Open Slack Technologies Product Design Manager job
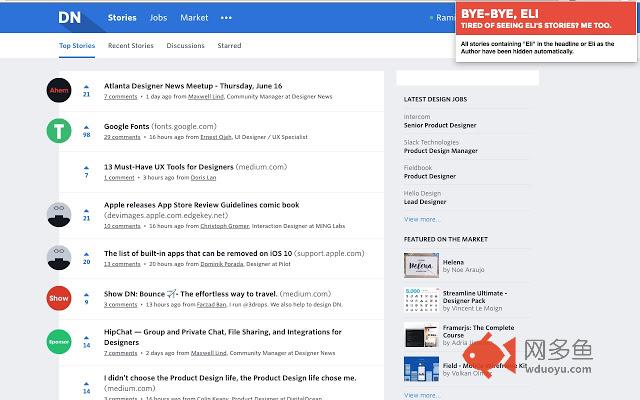 pyautogui.click(x=441, y=151)
